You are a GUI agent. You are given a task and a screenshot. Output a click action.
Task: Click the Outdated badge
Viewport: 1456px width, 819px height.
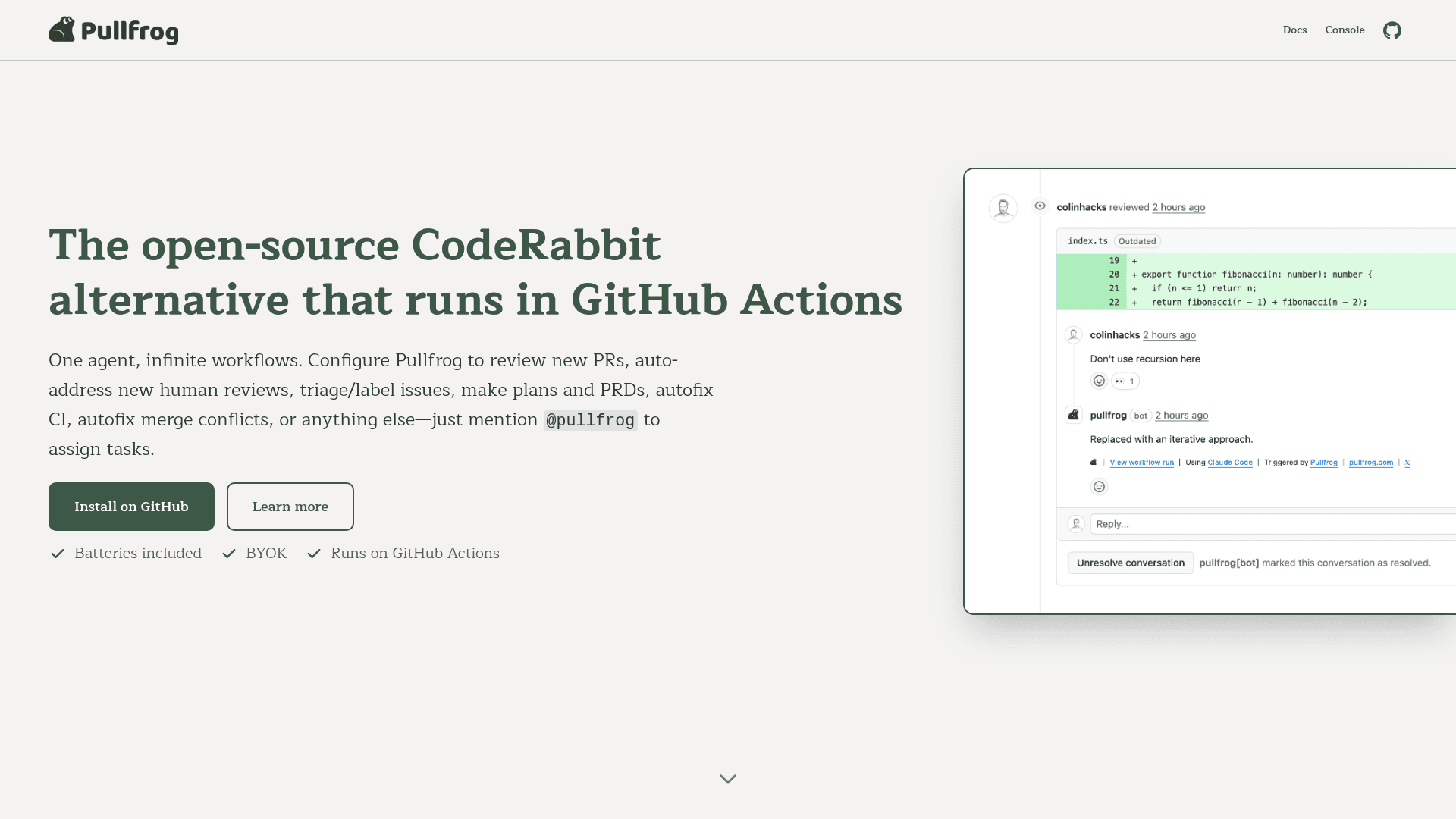(1137, 241)
